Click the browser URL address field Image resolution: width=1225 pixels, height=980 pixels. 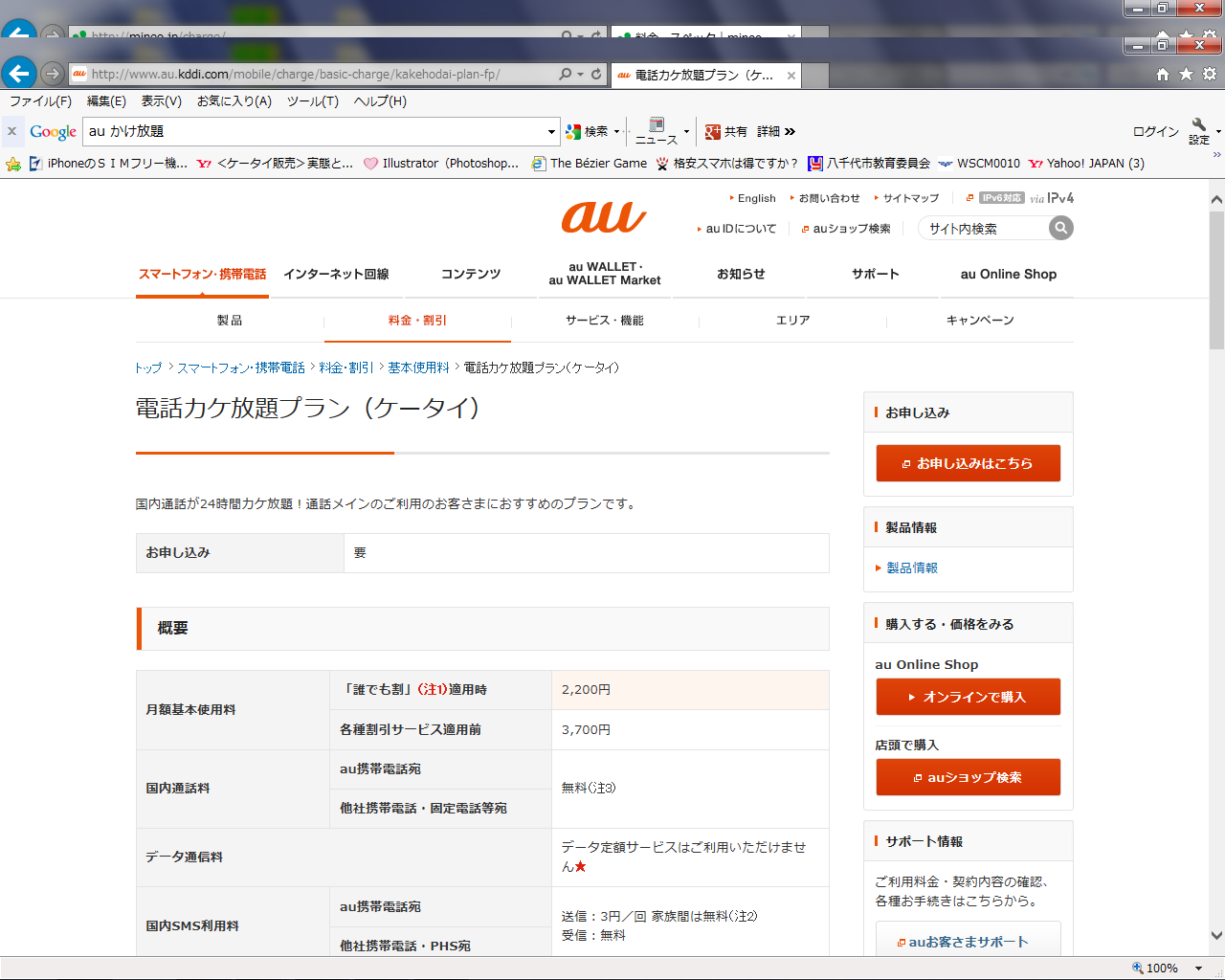(311, 74)
